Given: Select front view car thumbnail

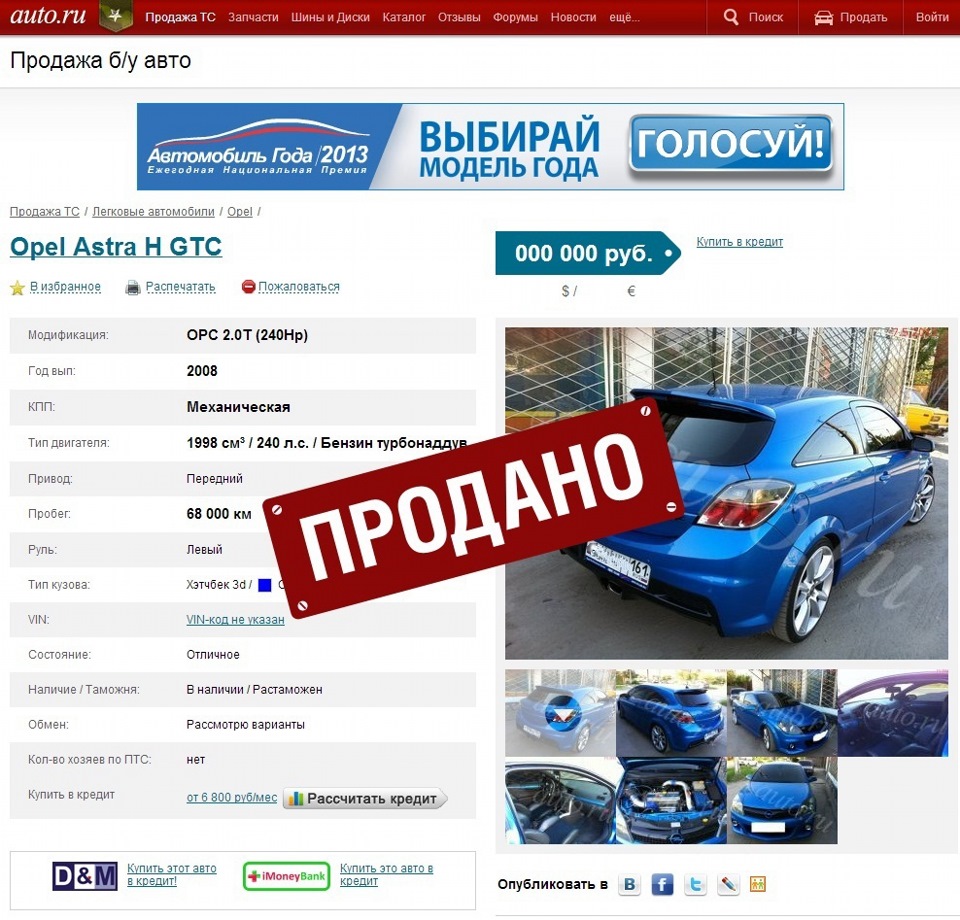Looking at the screenshot, I should (x=782, y=800).
